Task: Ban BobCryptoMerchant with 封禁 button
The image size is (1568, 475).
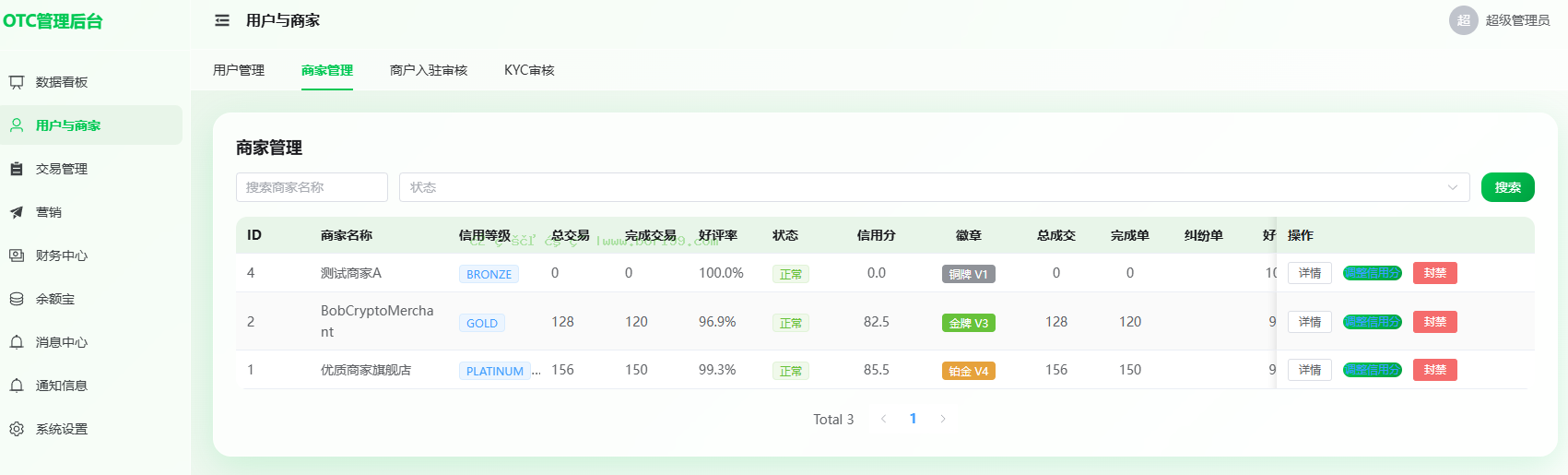Action: point(1435,322)
